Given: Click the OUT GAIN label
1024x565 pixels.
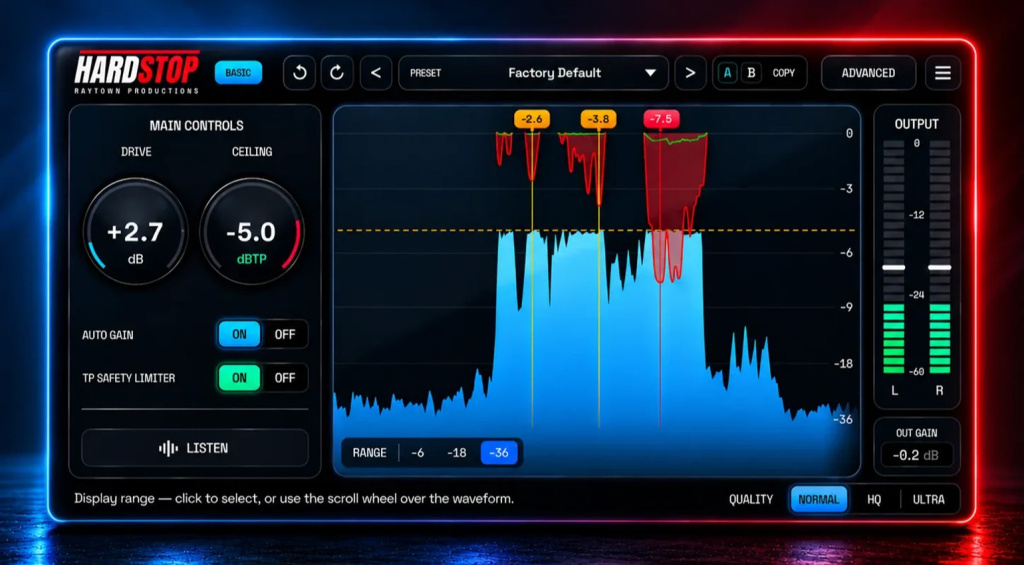Looking at the screenshot, I should (917, 432).
